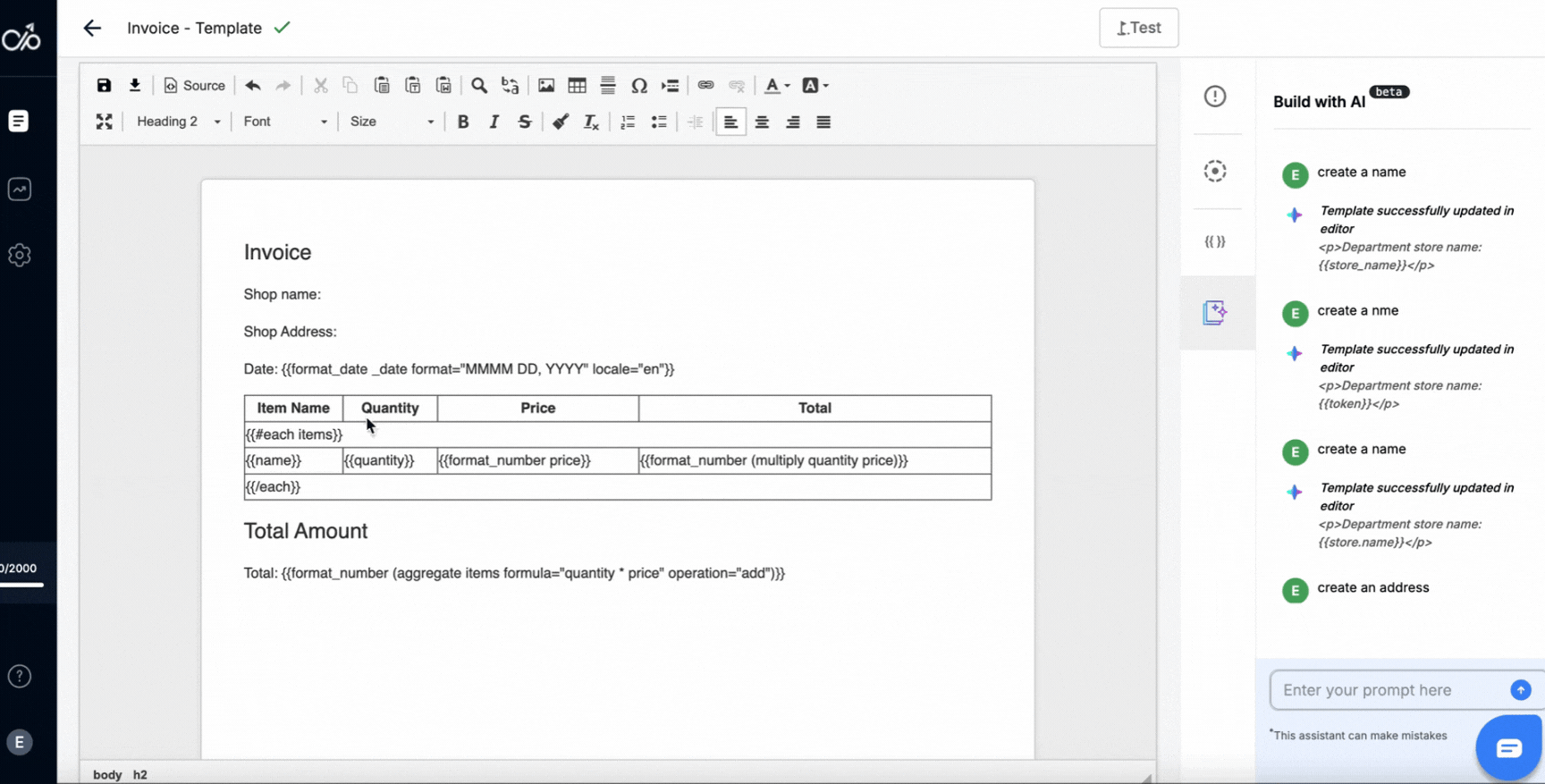
Task: Insert a table using the Table icon
Action: point(577,86)
